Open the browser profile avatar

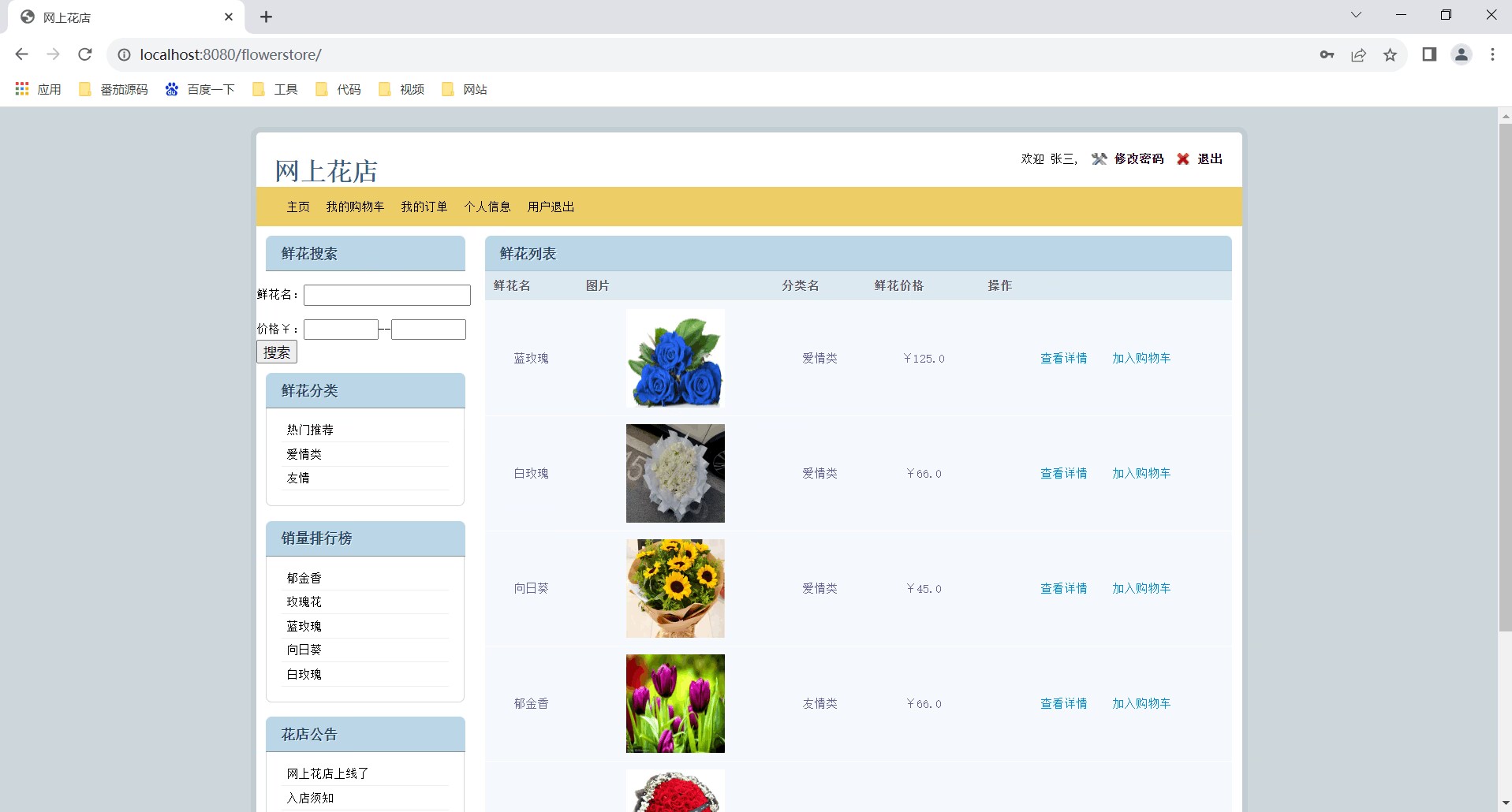pos(1462,54)
